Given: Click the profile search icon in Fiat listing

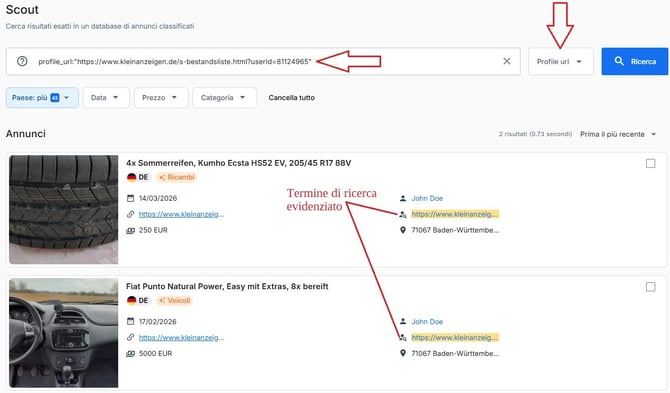Looking at the screenshot, I should 403,338.
